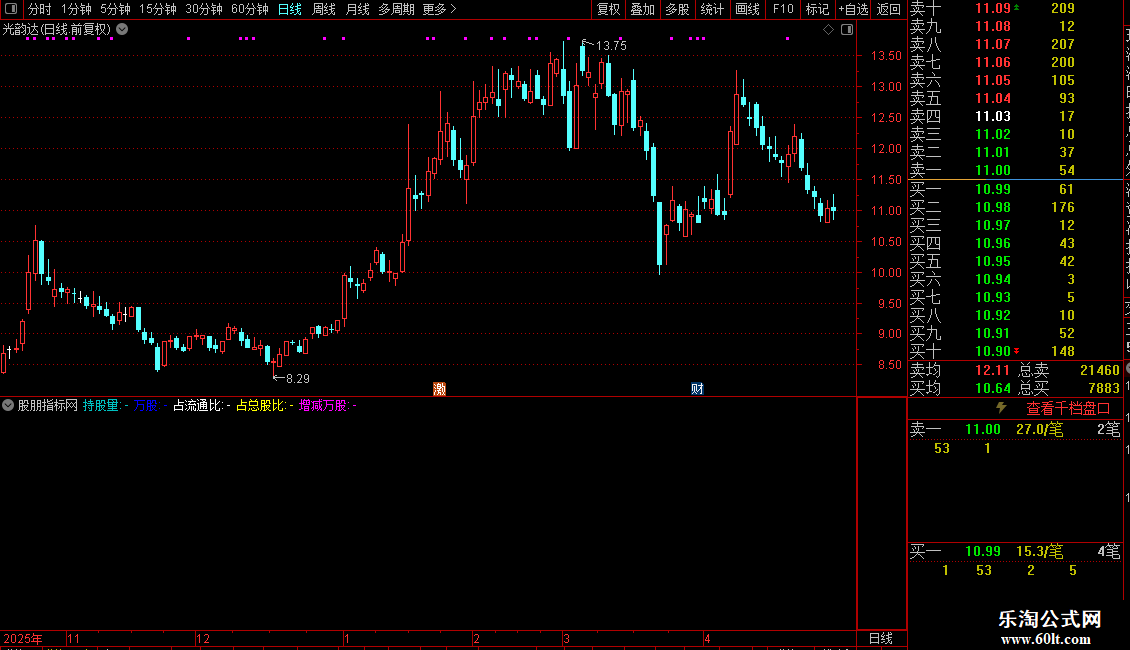This screenshot has width=1130, height=650.
Task: Click the 标记 mark button
Action: coord(817,9)
